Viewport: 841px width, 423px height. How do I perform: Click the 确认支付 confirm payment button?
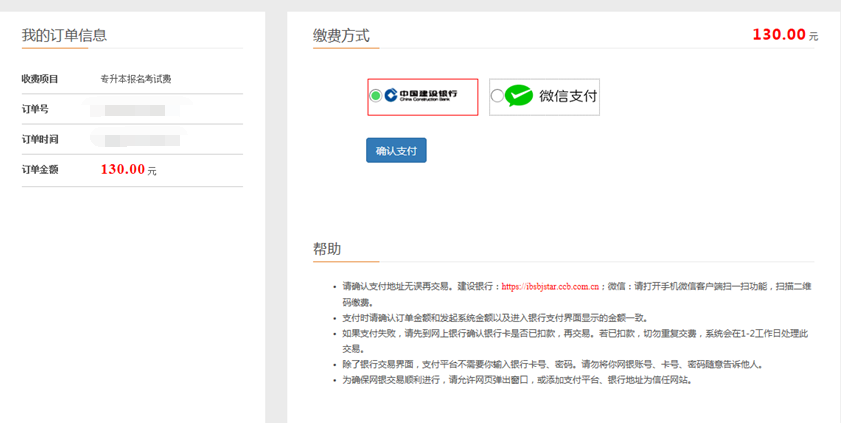click(x=396, y=151)
